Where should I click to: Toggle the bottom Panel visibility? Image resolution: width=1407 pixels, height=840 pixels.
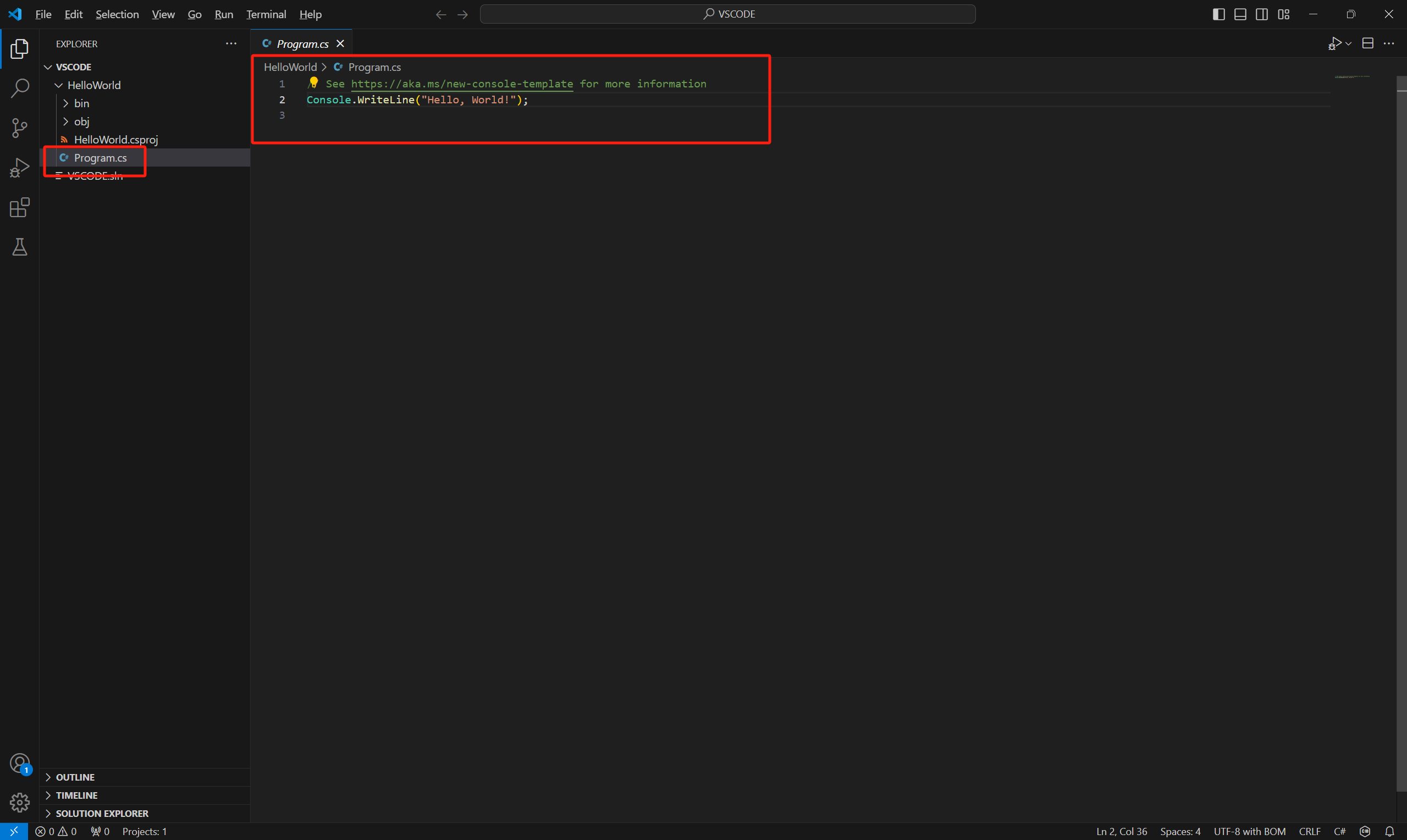pyautogui.click(x=1240, y=14)
